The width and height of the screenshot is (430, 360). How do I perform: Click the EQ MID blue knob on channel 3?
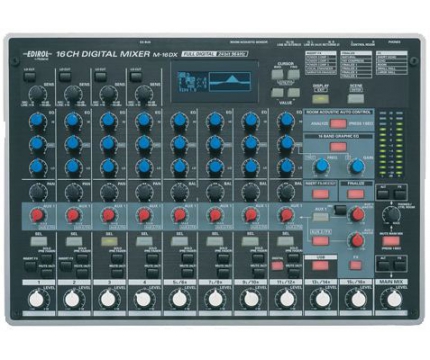coord(109,143)
